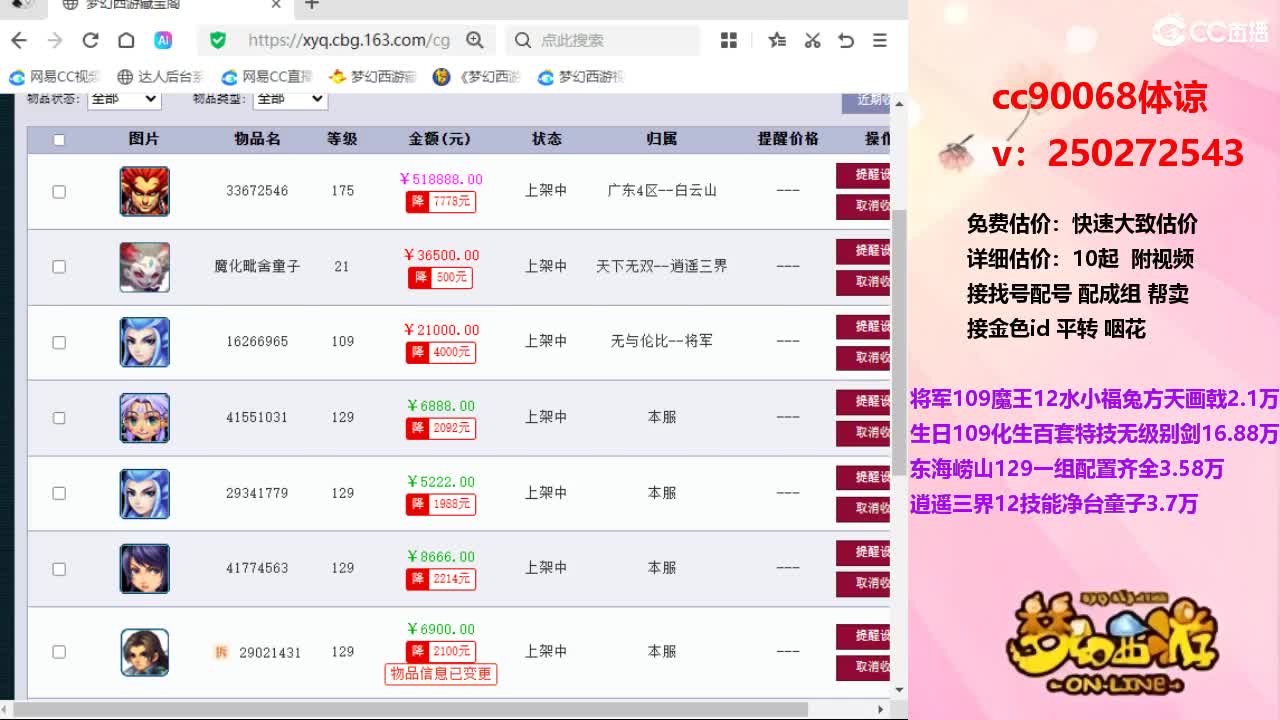
Task: Open a new tab with the plus icon
Action: click(312, 5)
